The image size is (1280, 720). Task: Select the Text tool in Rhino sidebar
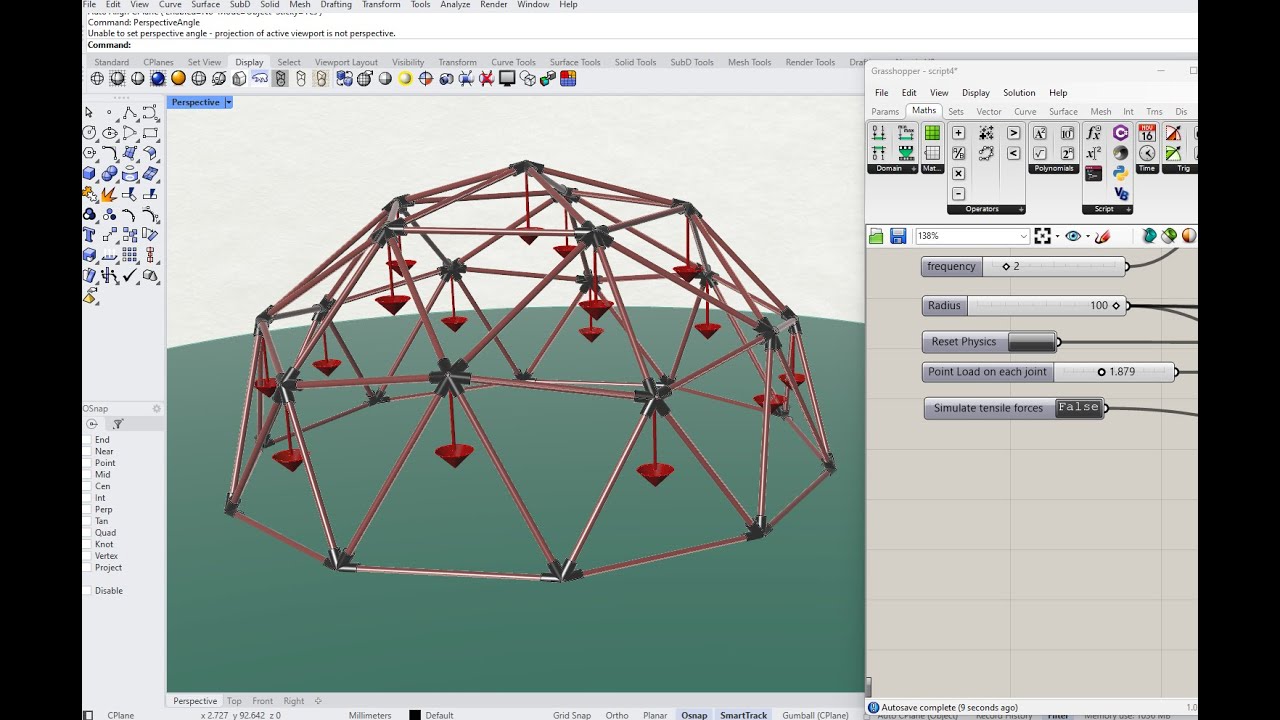pyautogui.click(x=89, y=235)
